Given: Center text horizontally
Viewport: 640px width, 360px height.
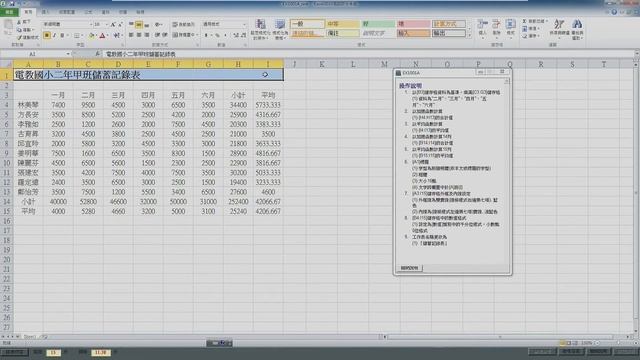Looking at the screenshot, I should coord(139,35).
